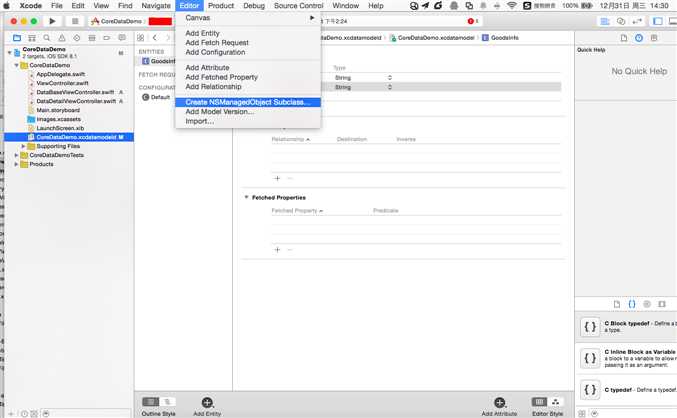Open the Debug navigator icon
The height and width of the screenshot is (418, 677).
(x=92, y=38)
